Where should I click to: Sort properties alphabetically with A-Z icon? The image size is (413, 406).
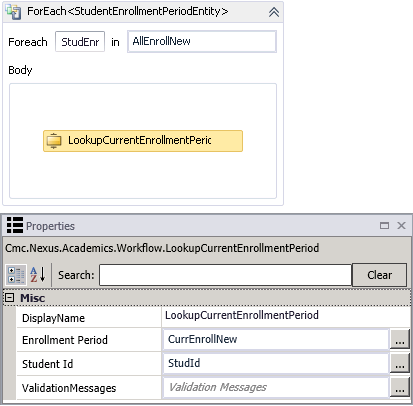pos(38,275)
